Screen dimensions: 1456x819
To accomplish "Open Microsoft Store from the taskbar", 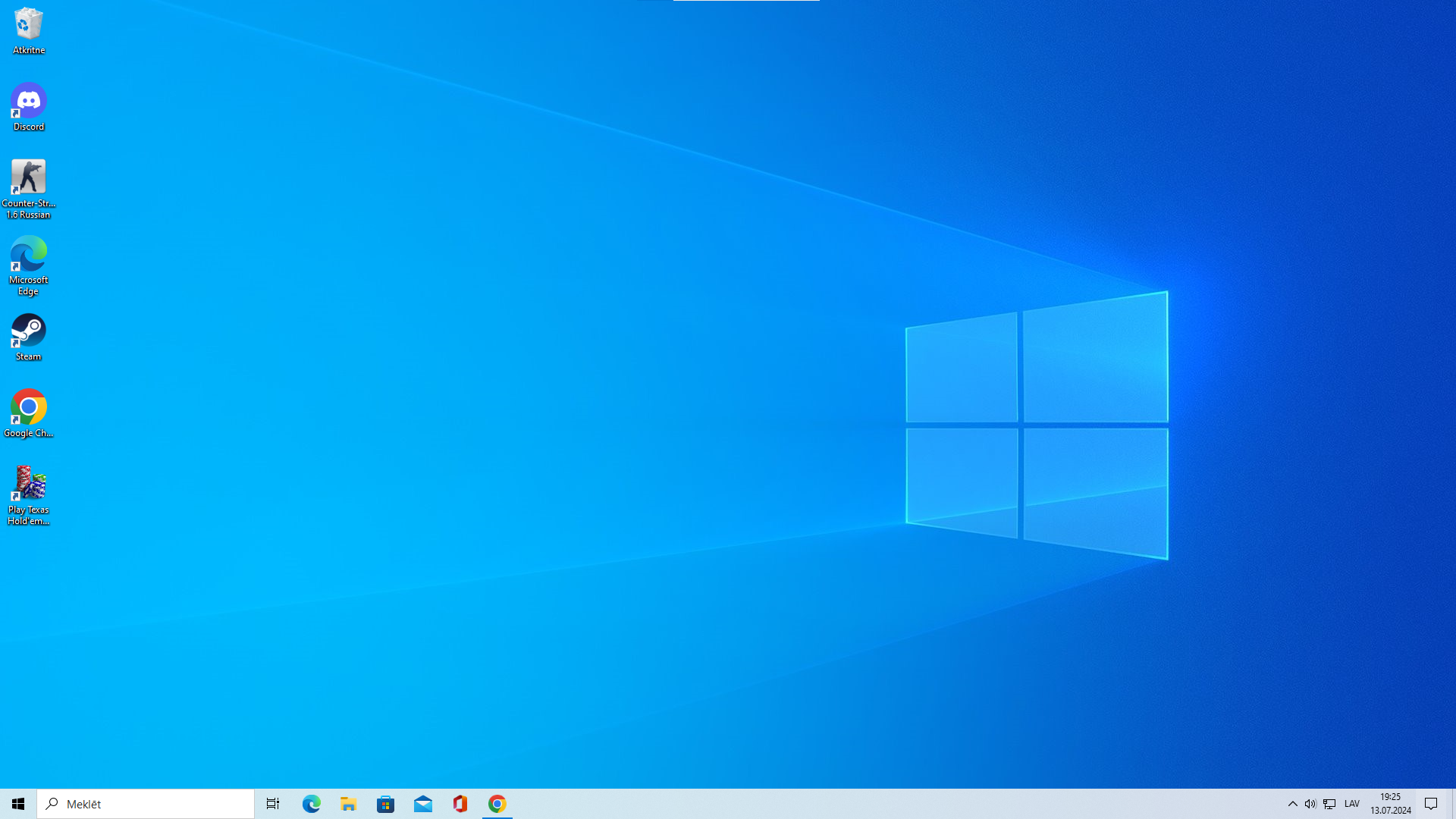I will point(386,804).
